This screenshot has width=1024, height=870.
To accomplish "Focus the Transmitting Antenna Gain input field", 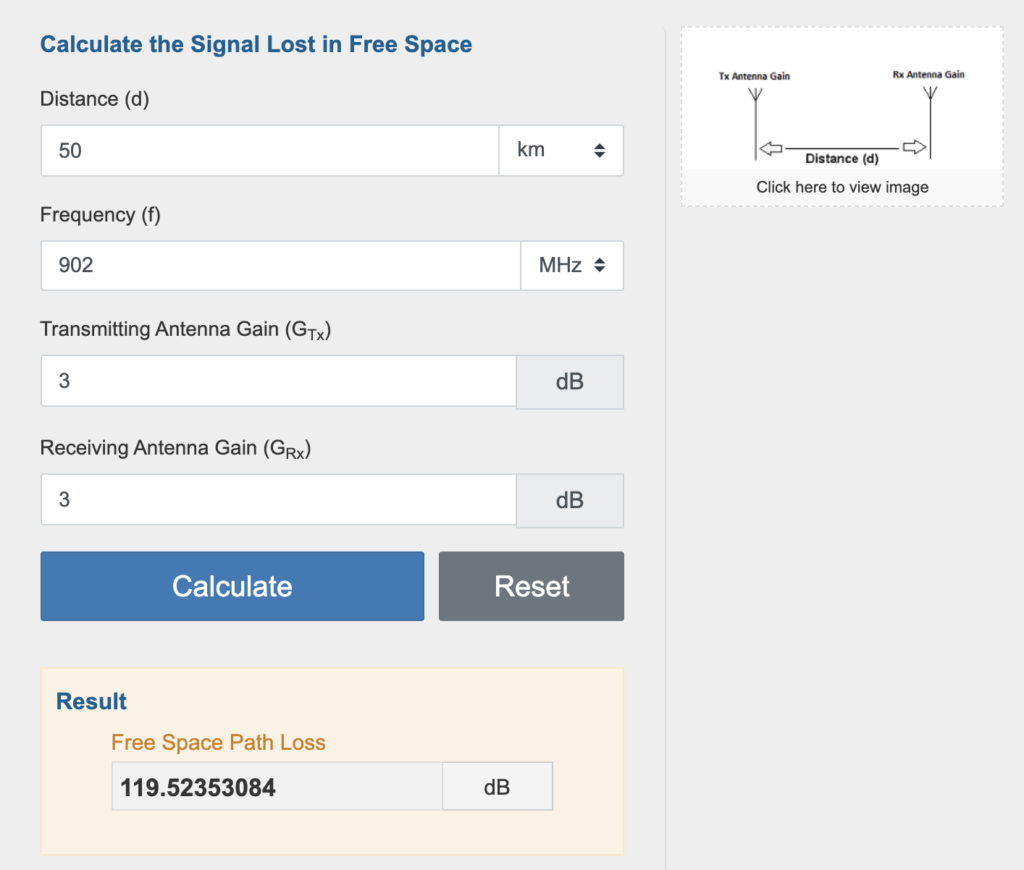I will [278, 382].
